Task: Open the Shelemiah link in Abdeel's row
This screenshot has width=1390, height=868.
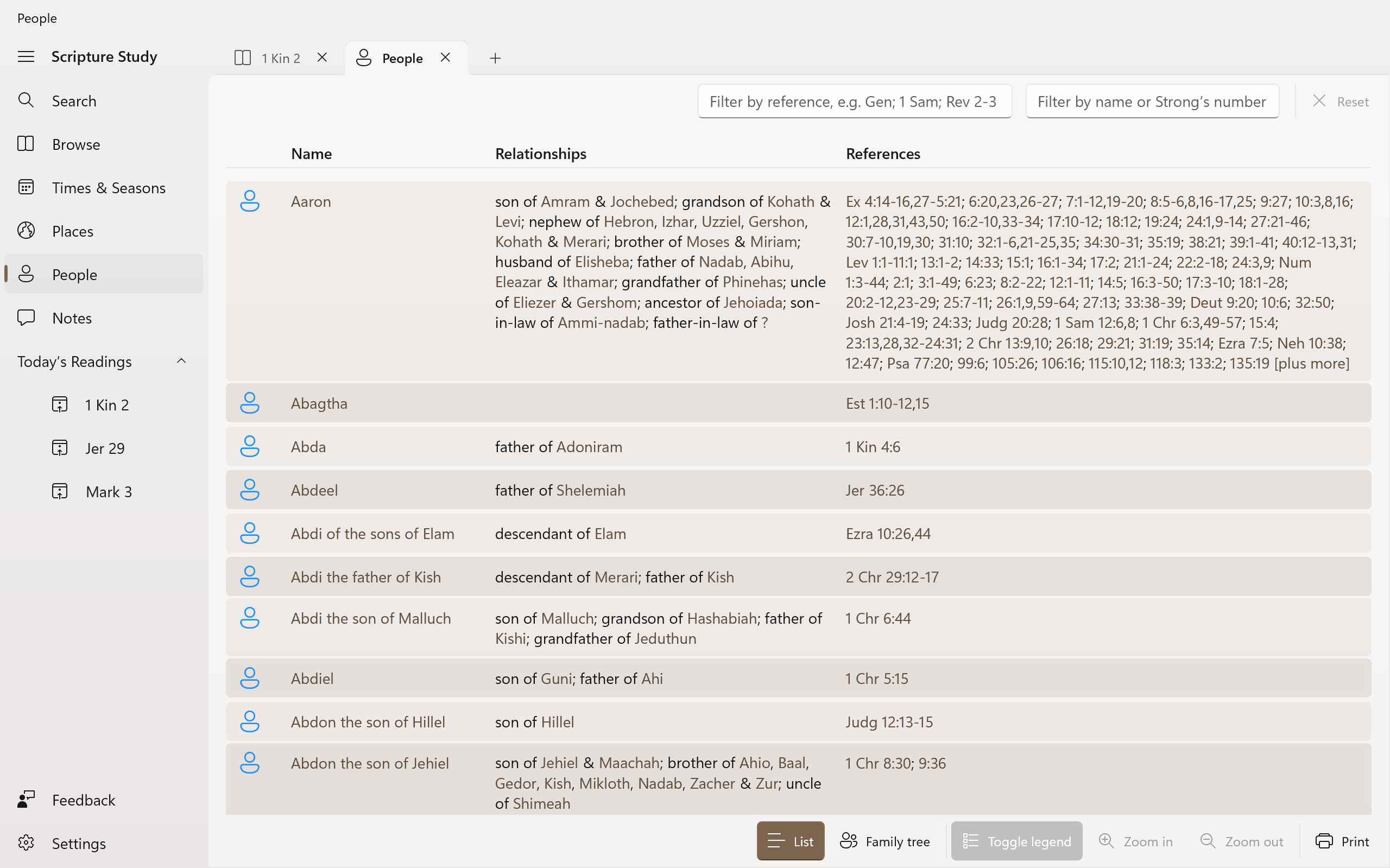Action: [591, 490]
